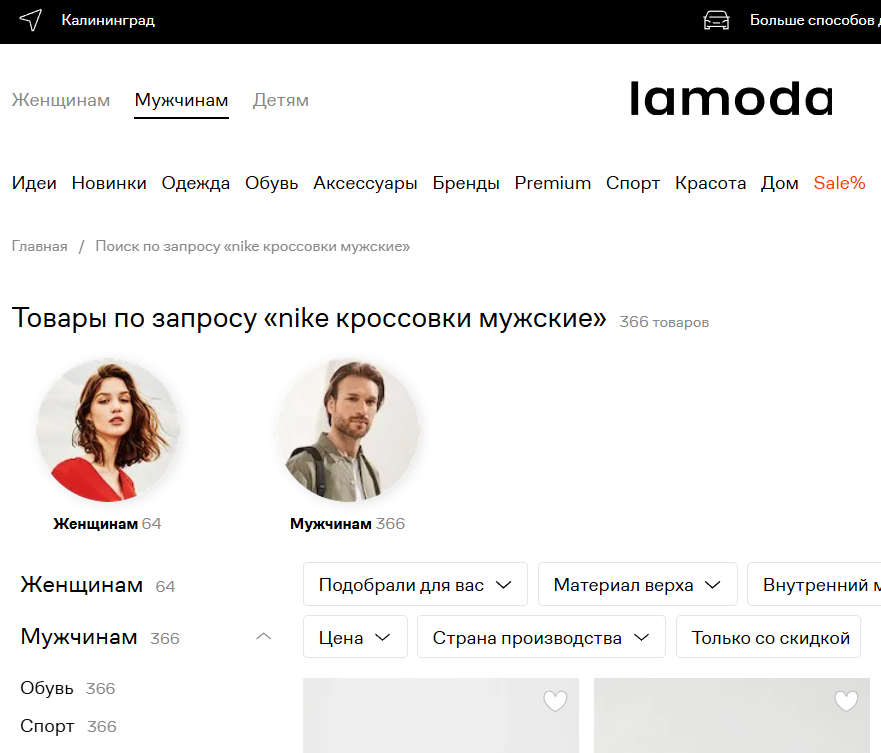Click the delivery car icon in top bar

pyautogui.click(x=716, y=20)
